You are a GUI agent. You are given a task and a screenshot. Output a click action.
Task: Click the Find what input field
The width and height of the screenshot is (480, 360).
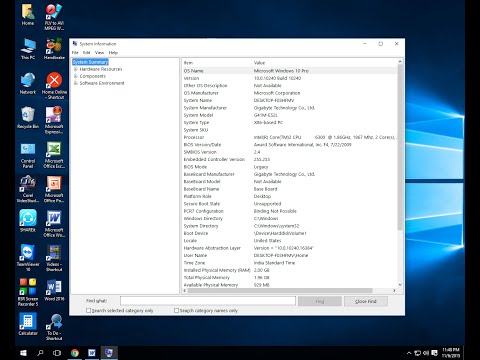click(208, 301)
